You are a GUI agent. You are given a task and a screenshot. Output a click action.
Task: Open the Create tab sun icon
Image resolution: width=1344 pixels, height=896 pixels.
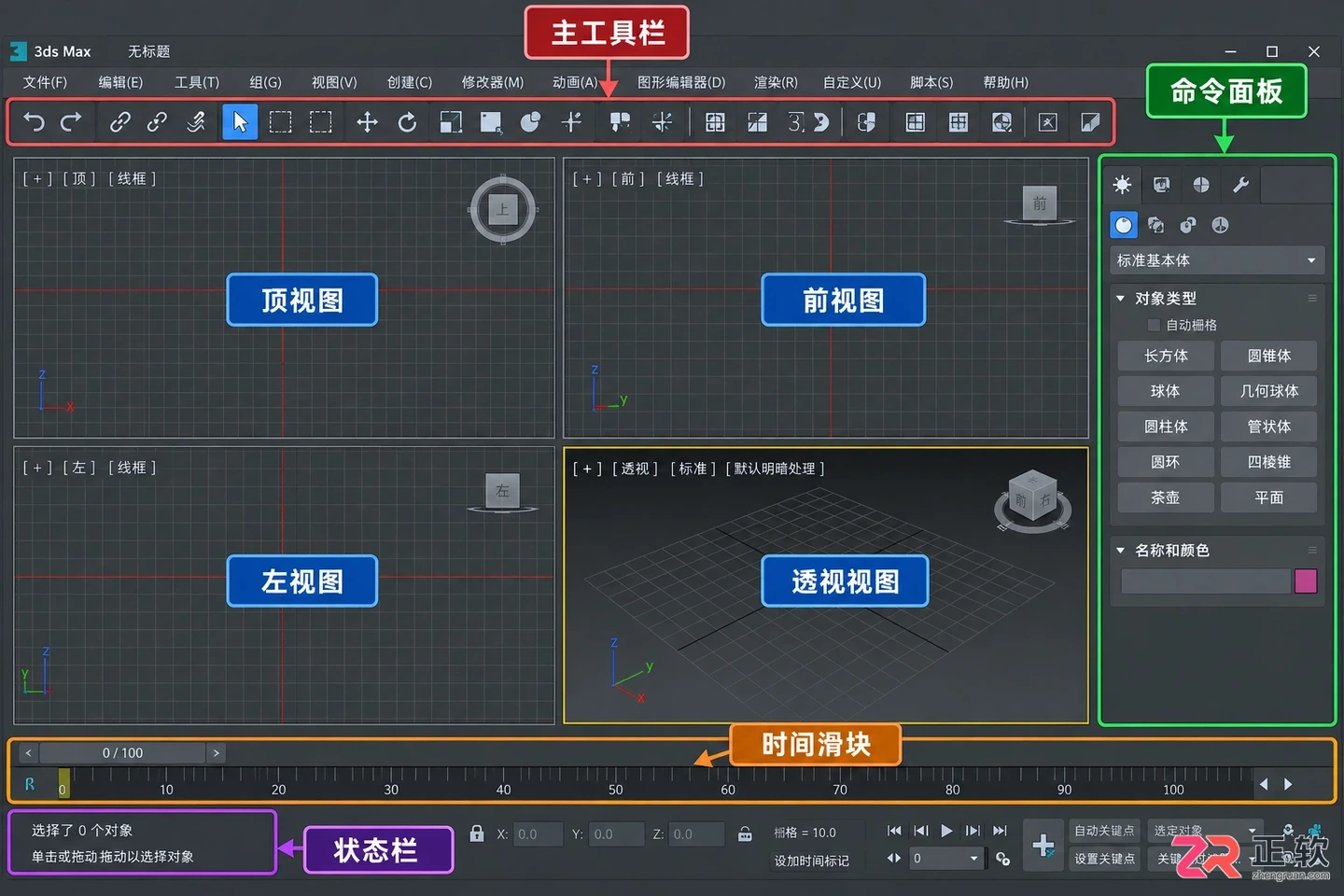pyautogui.click(x=1122, y=185)
